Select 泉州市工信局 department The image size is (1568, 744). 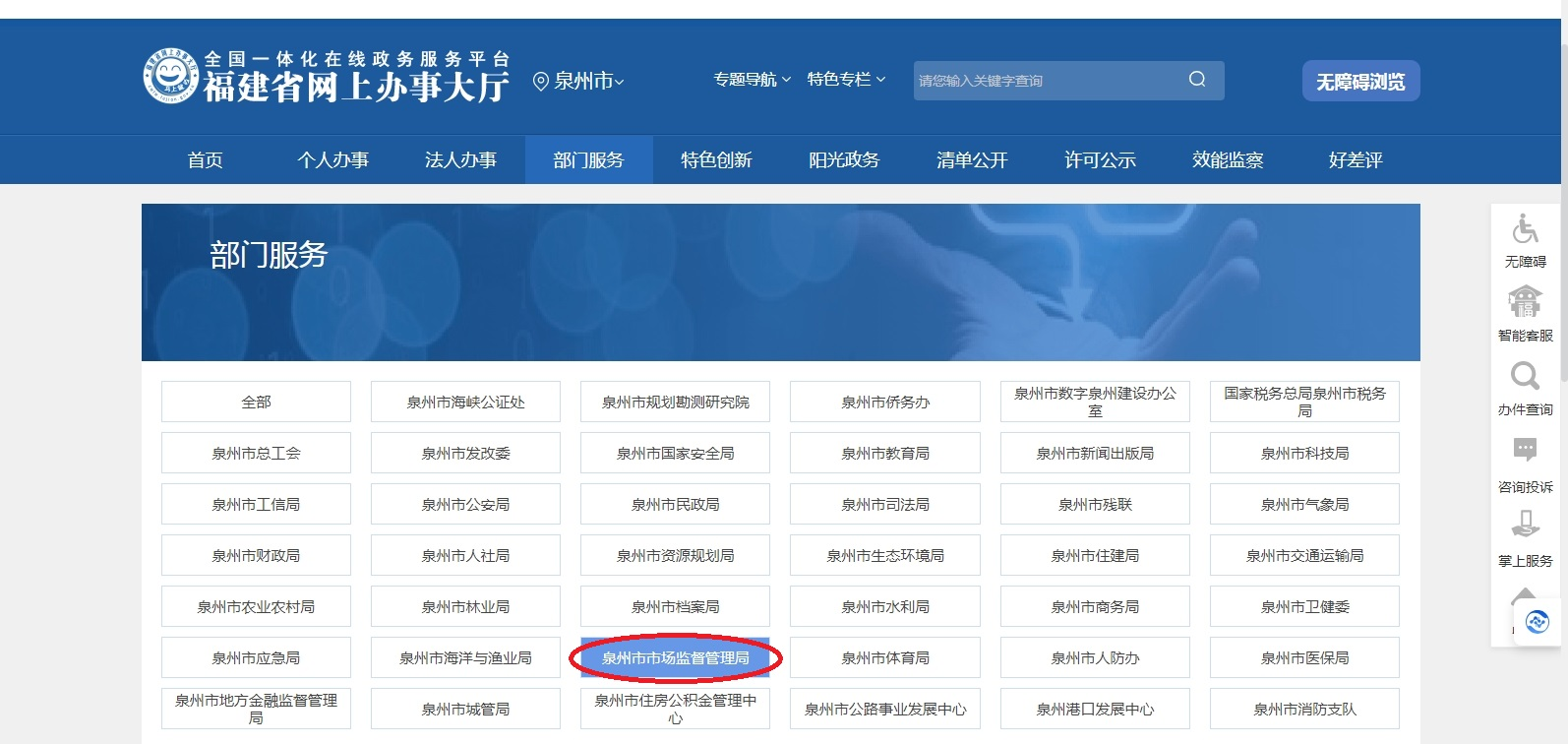tap(256, 504)
